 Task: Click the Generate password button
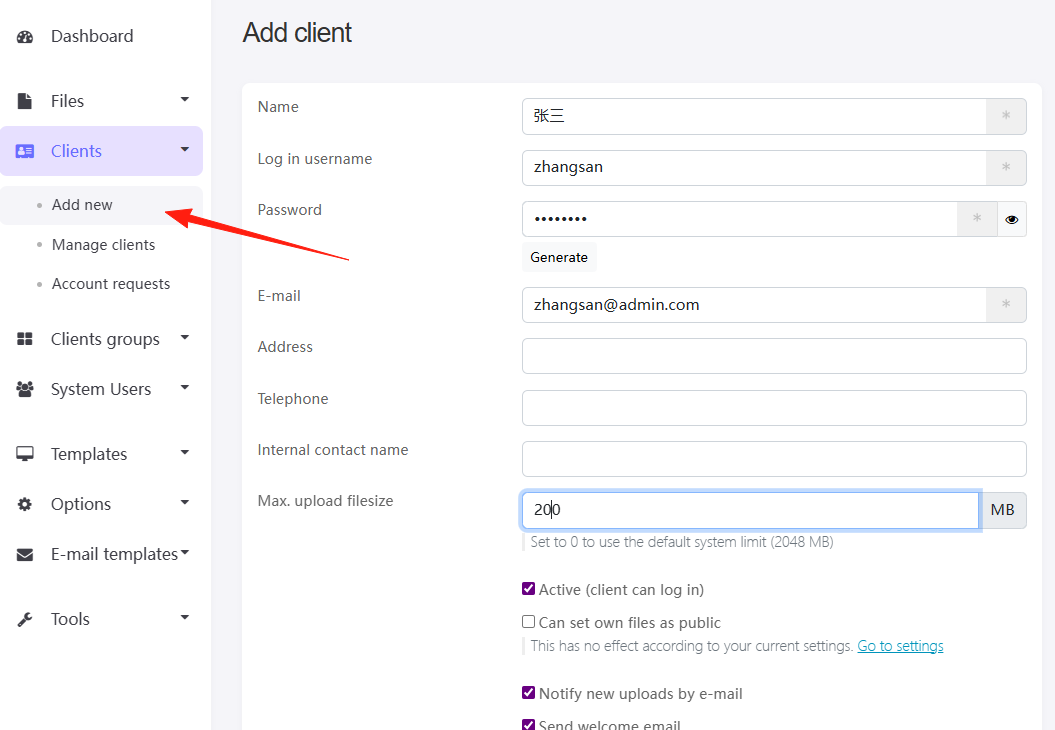559,257
